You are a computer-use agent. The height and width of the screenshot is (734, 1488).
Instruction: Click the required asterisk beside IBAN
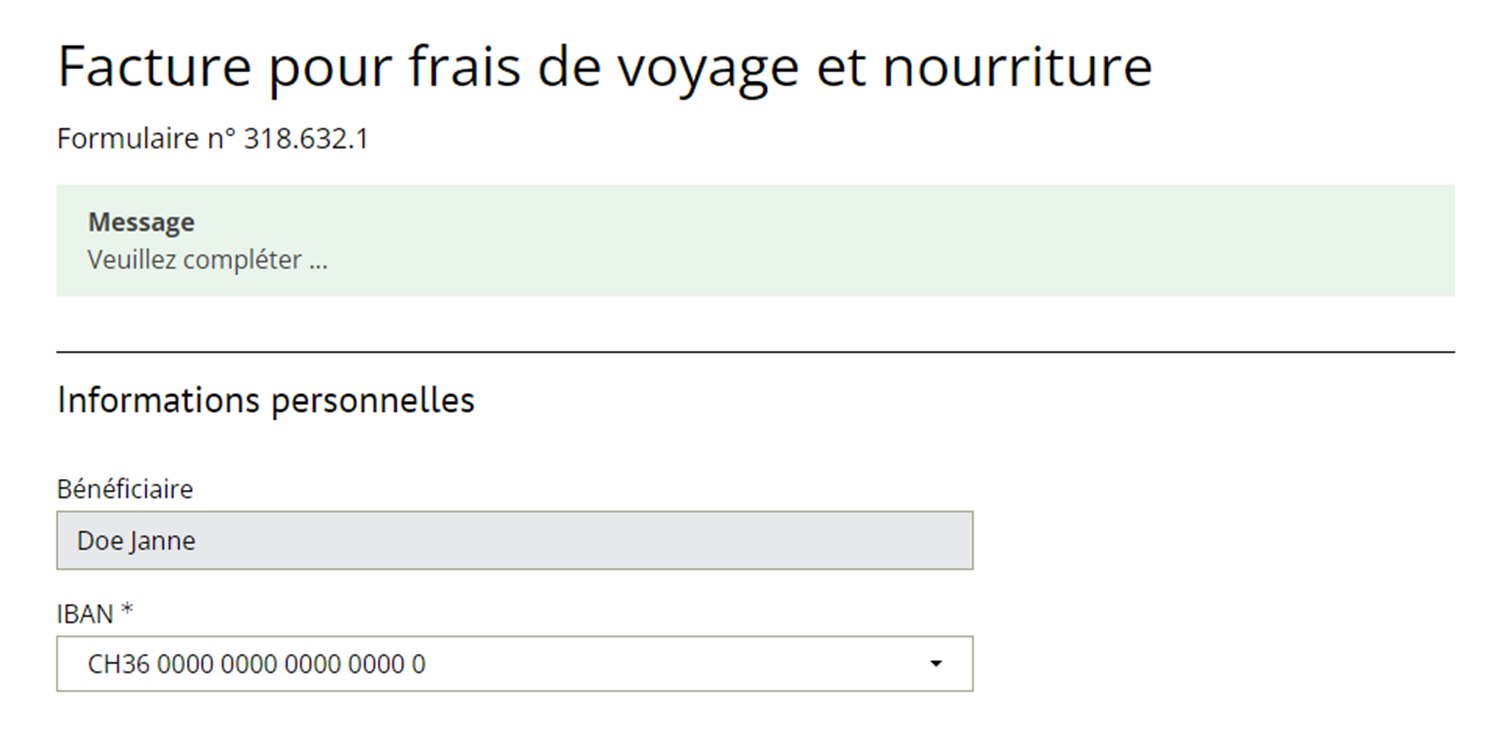(127, 612)
